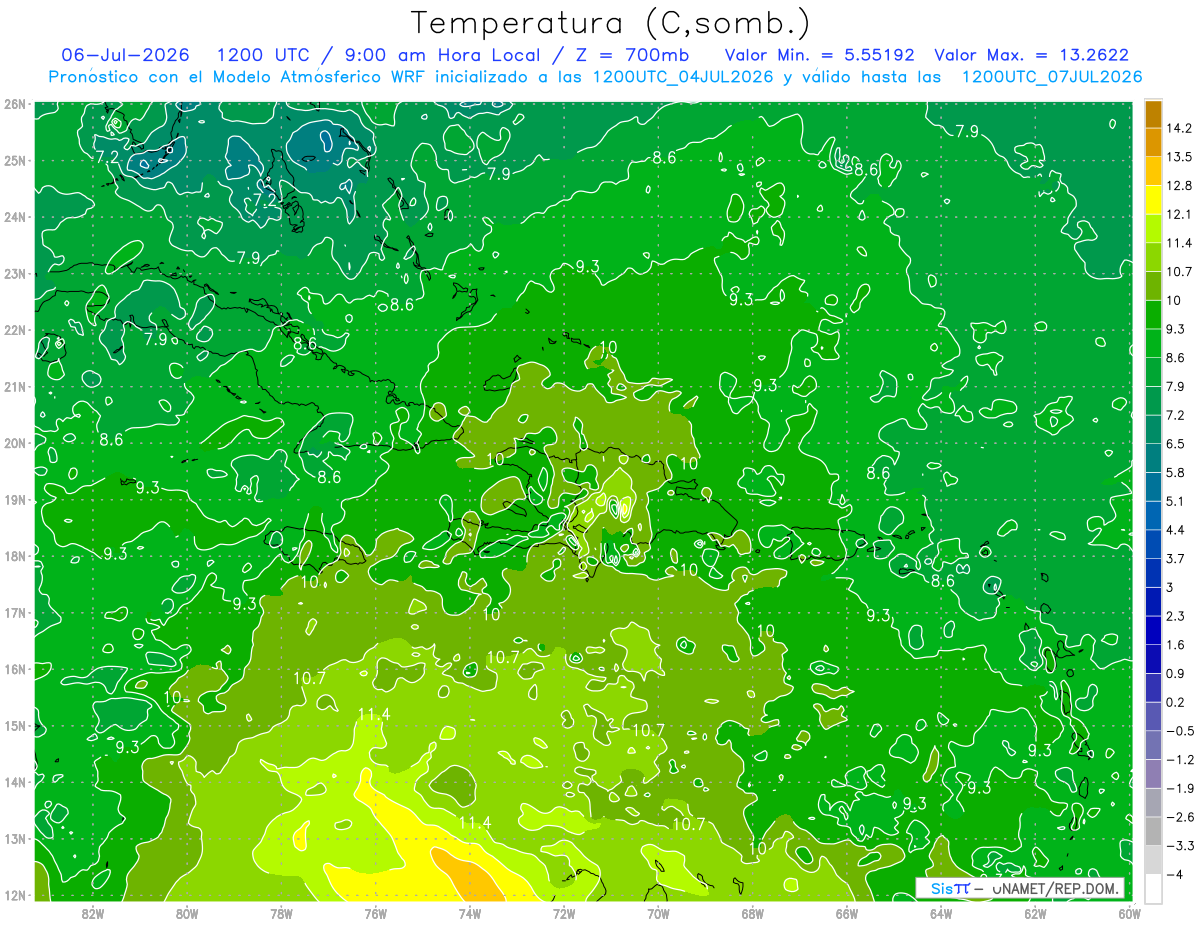Click the 14N latitude axis label
The height and width of the screenshot is (927, 1200).
click(x=15, y=782)
